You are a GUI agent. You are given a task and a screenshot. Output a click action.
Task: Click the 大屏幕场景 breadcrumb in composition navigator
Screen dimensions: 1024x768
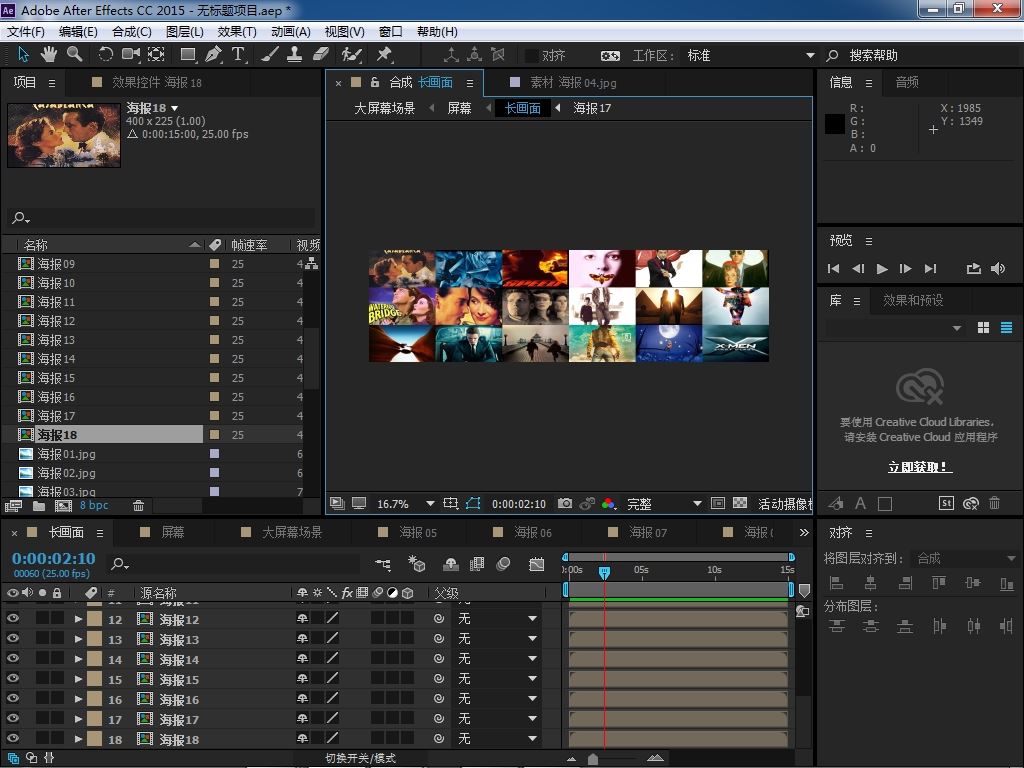pos(384,108)
